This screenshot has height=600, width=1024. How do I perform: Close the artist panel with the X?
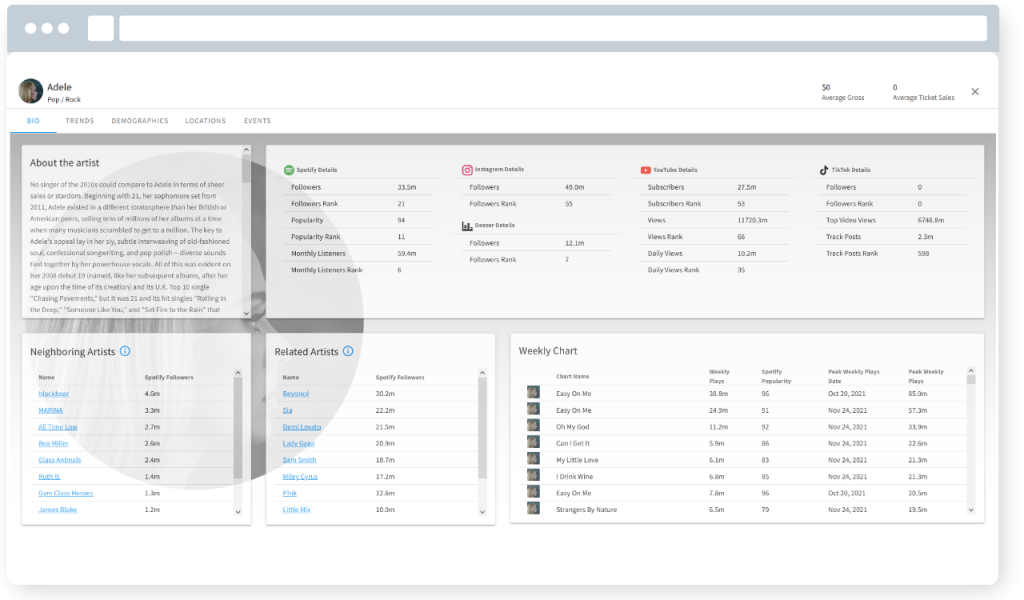(x=975, y=92)
